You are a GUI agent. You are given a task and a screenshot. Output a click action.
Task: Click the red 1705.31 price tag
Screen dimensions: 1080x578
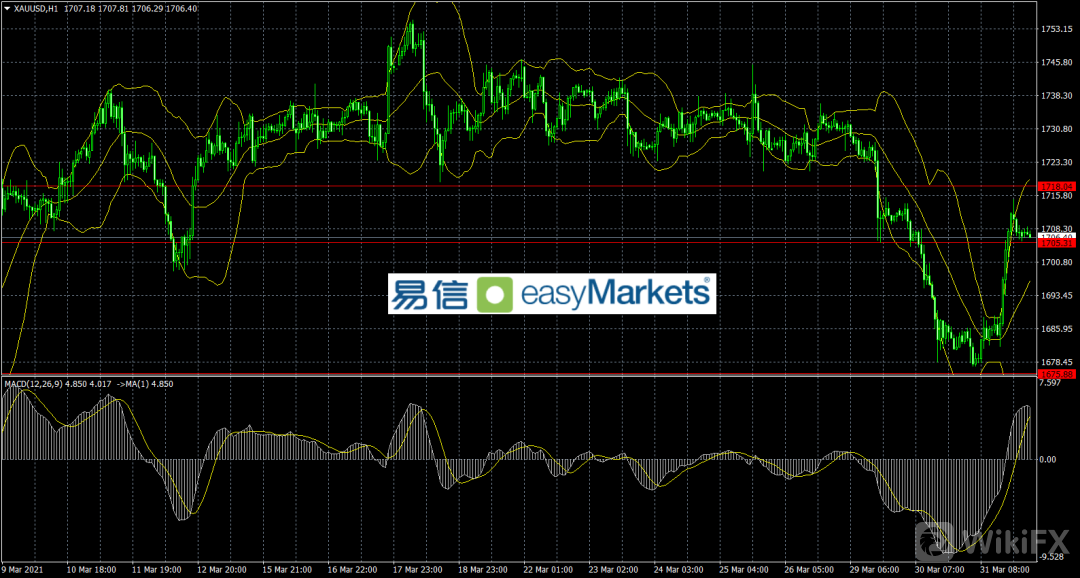click(x=1056, y=242)
